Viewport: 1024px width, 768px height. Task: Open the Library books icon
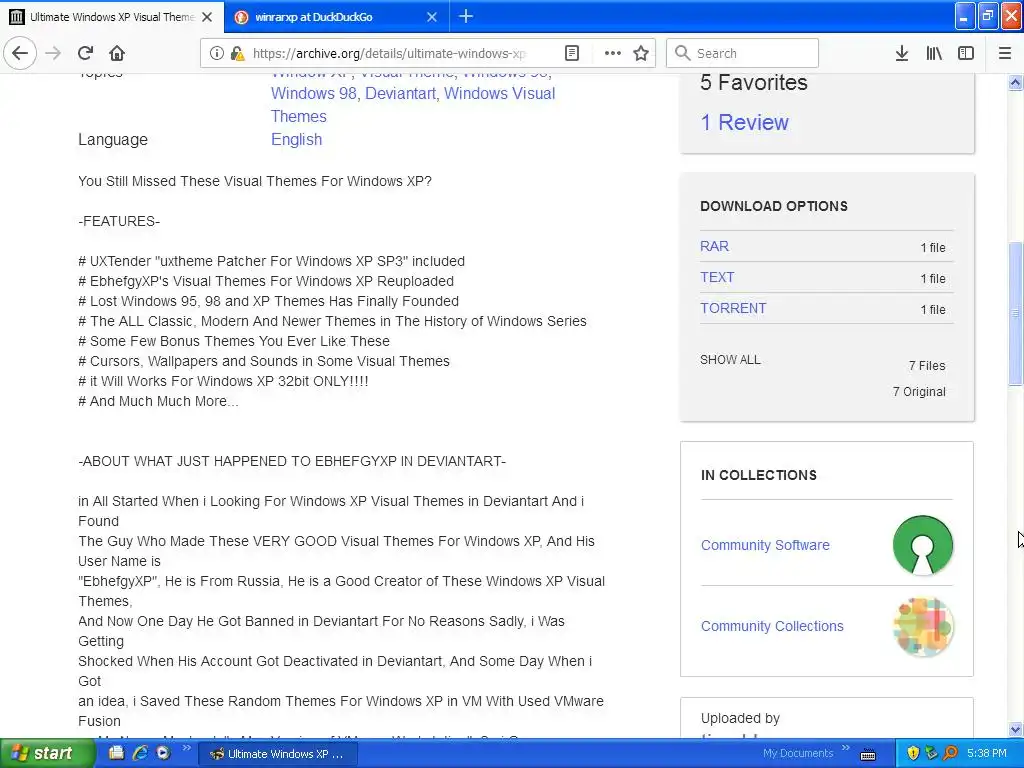934,53
